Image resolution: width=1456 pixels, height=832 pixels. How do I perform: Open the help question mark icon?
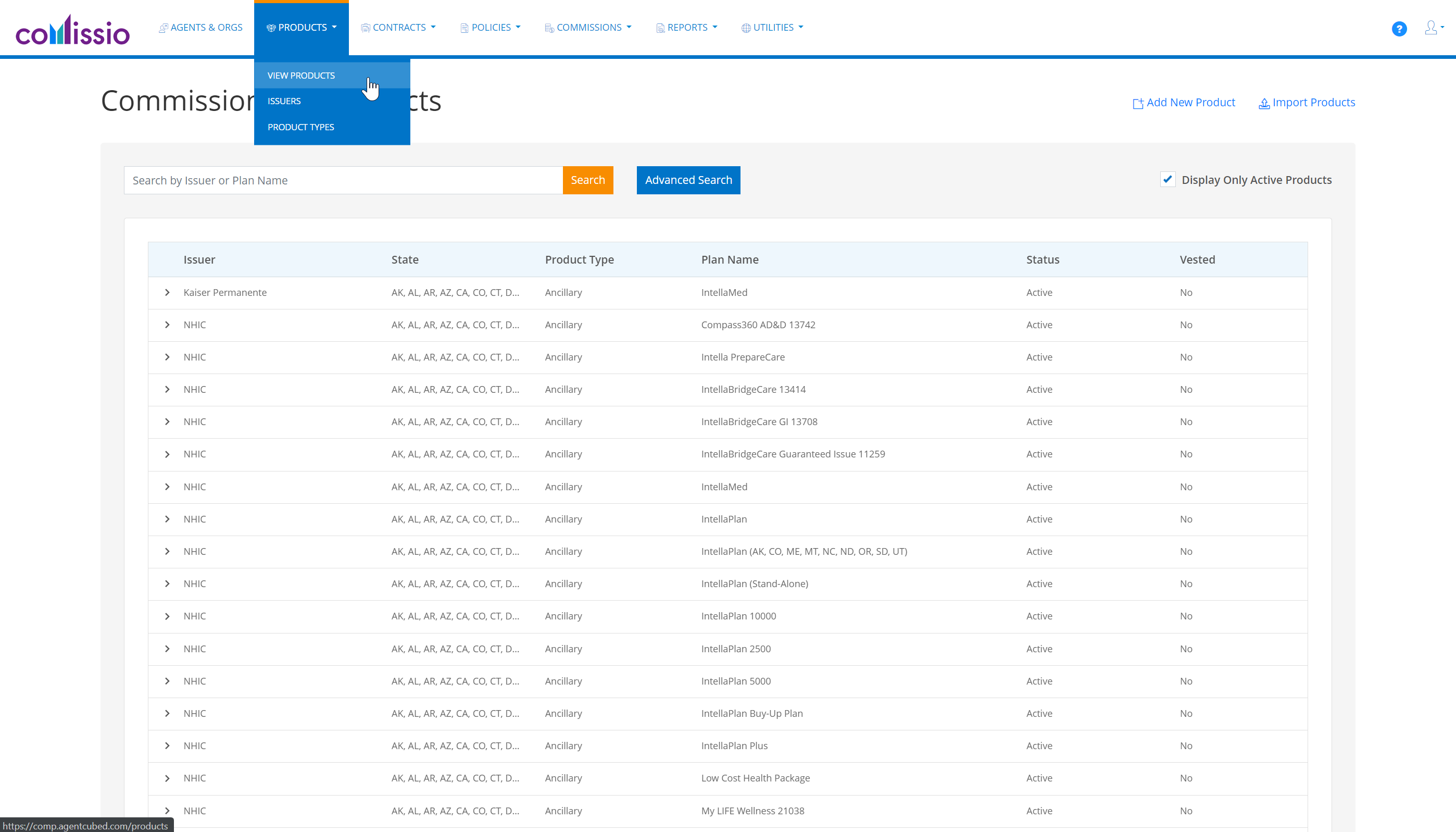click(x=1399, y=29)
